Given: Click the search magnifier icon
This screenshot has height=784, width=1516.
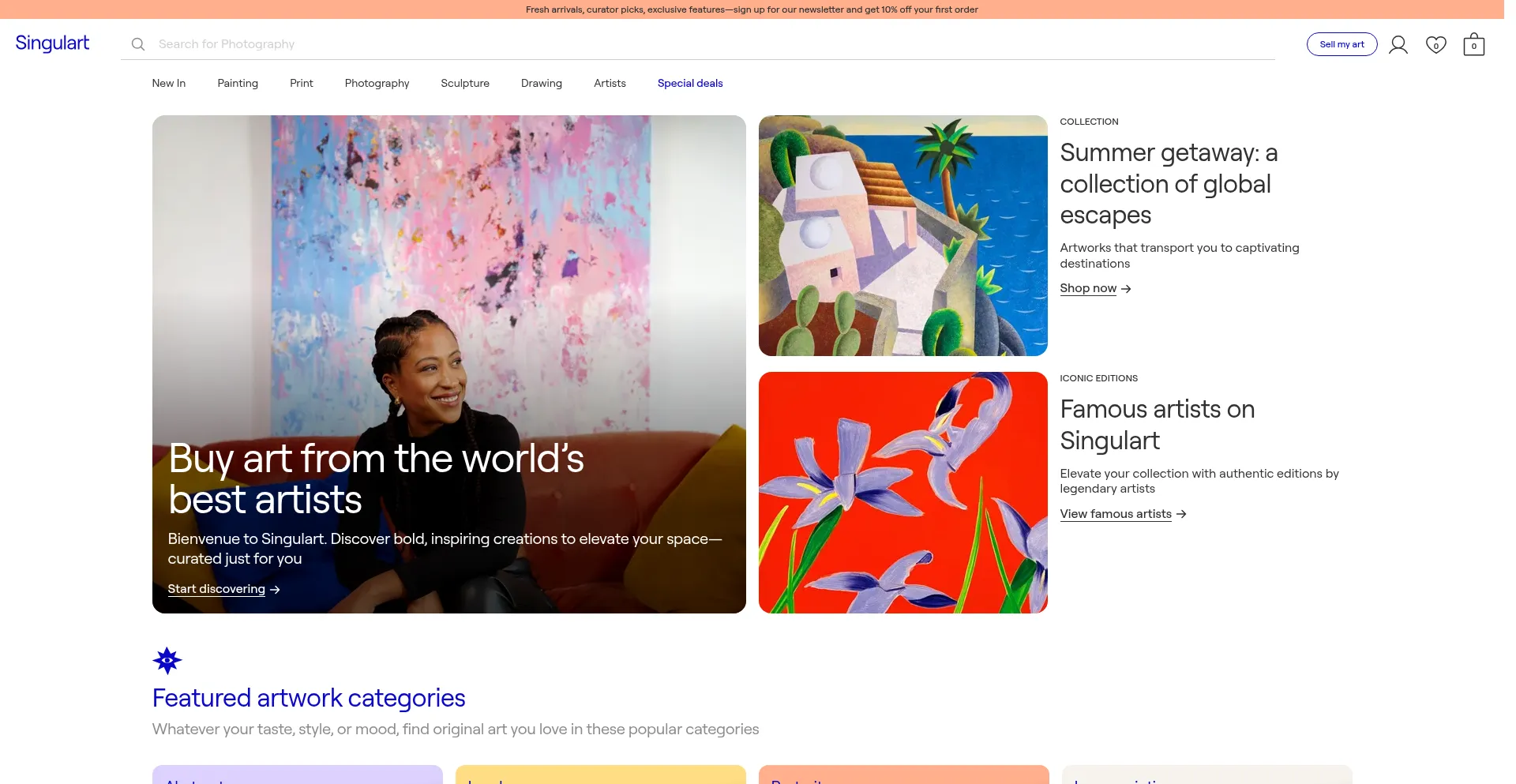Looking at the screenshot, I should pyautogui.click(x=138, y=44).
